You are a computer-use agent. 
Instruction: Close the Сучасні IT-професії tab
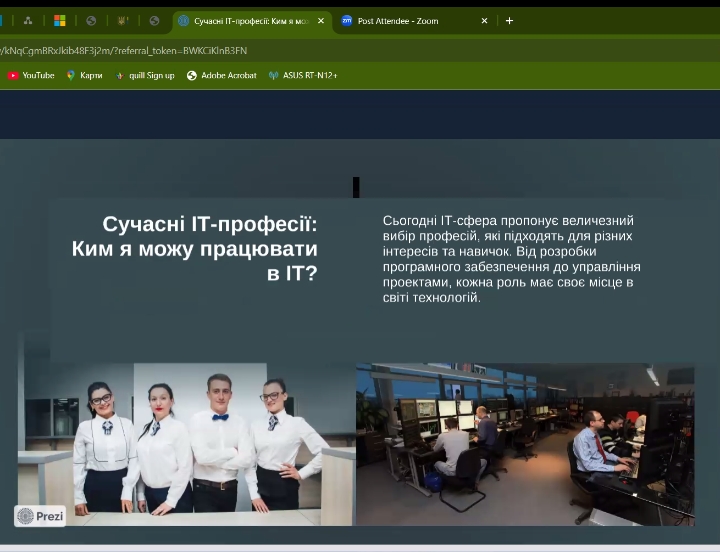(x=321, y=21)
